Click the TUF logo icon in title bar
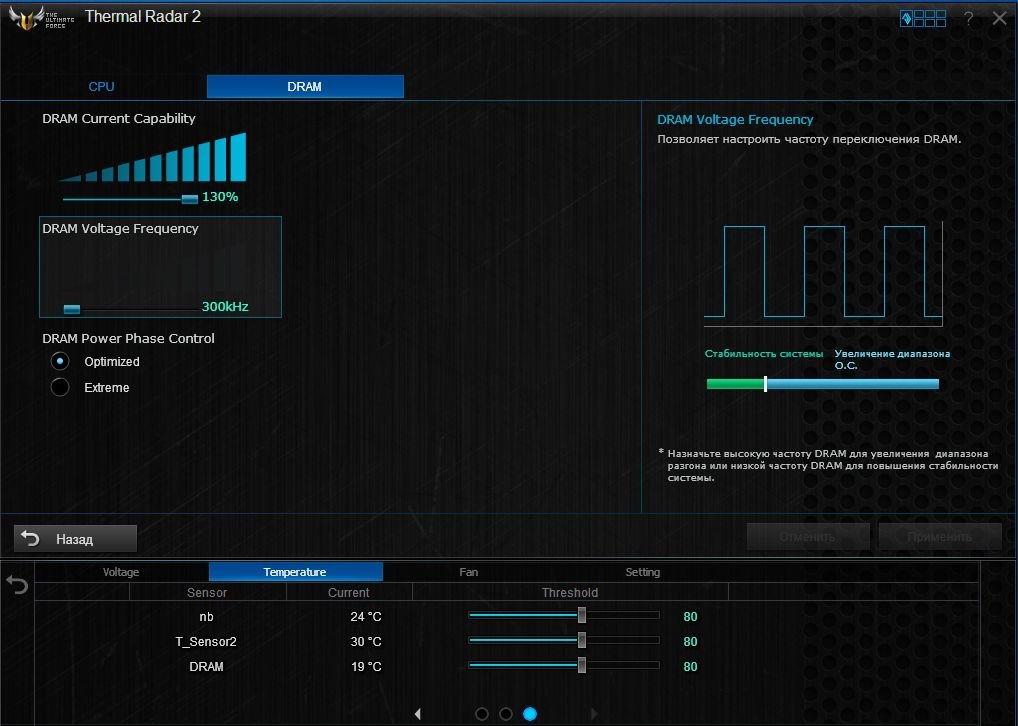 41,18
